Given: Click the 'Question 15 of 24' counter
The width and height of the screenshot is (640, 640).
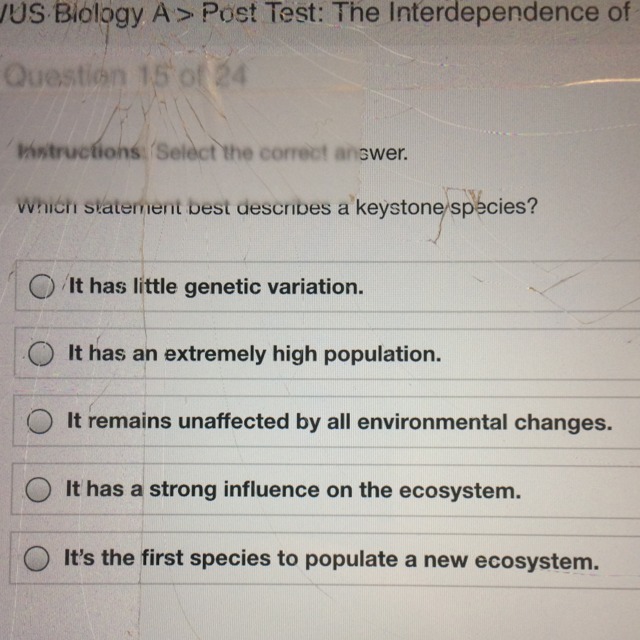Looking at the screenshot, I should pyautogui.click(x=125, y=76).
